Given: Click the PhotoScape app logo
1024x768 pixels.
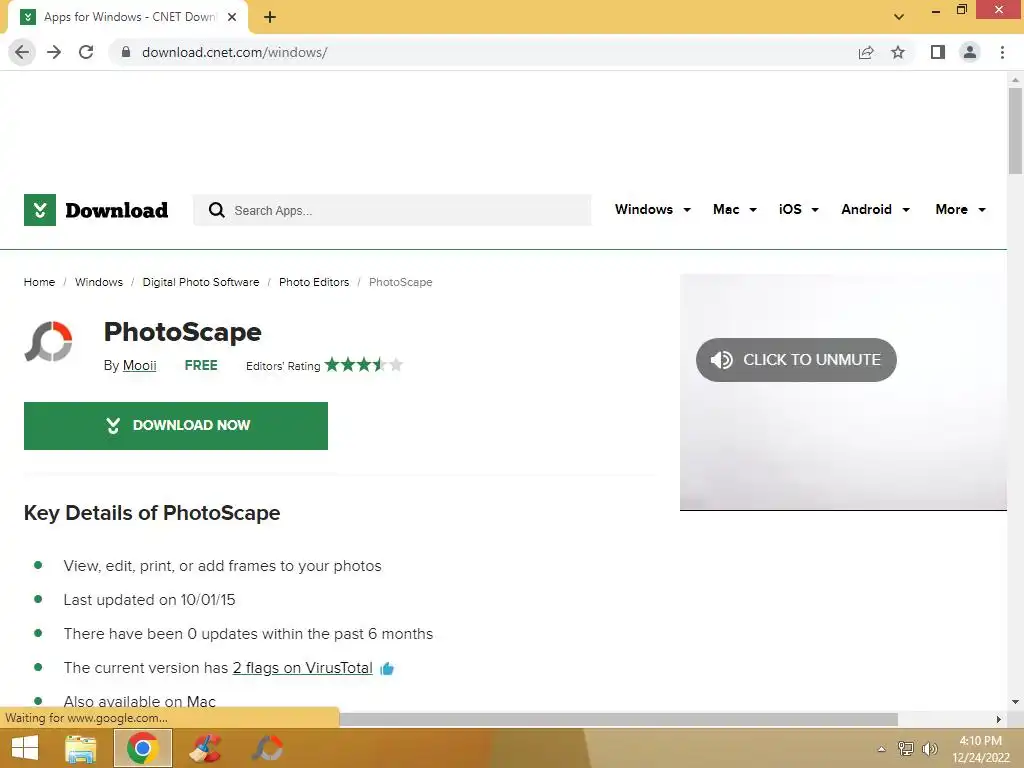Looking at the screenshot, I should [48, 342].
